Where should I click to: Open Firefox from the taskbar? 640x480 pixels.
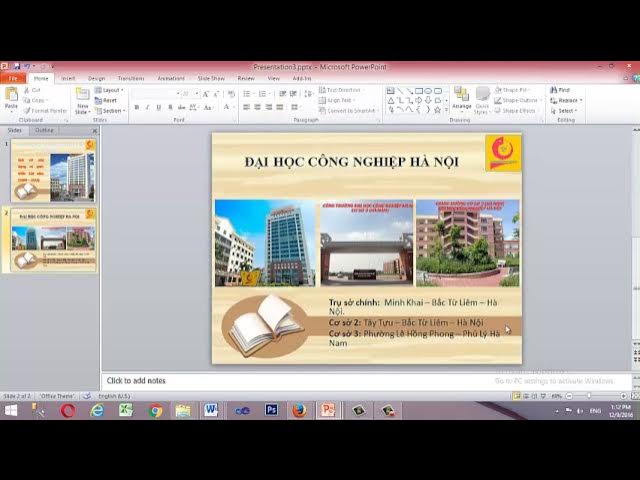pos(299,410)
